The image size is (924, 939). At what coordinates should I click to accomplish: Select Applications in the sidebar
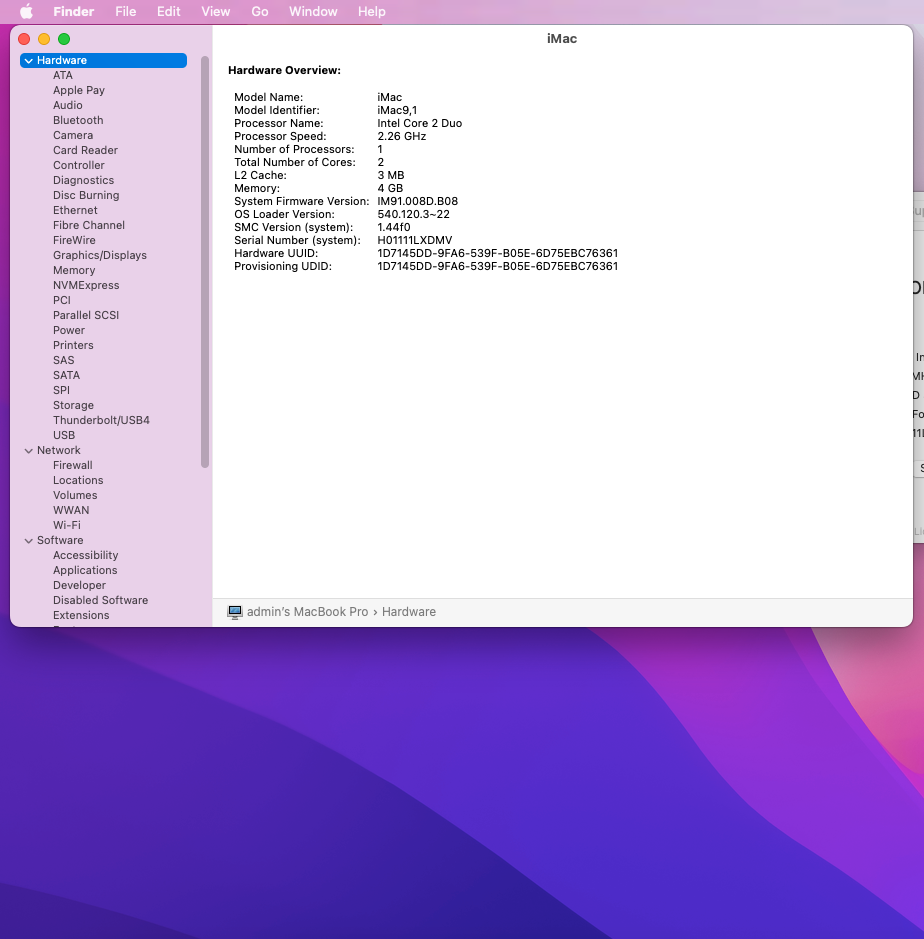click(85, 570)
